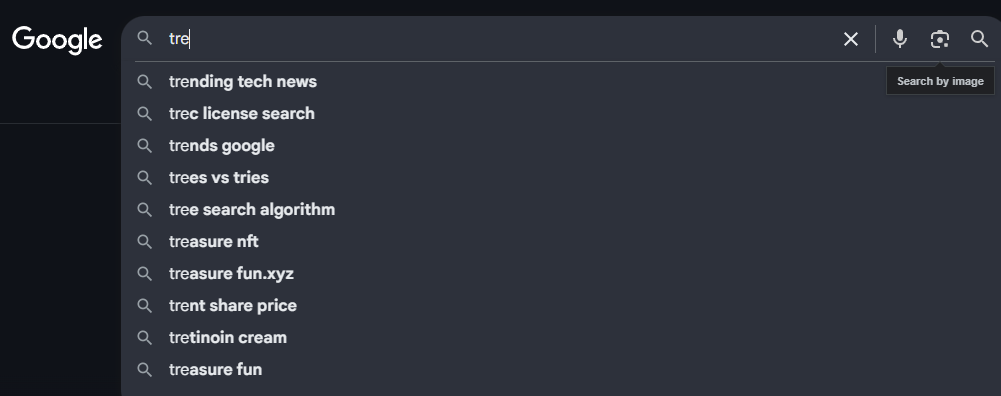Open Search by image camera icon

coord(939,39)
